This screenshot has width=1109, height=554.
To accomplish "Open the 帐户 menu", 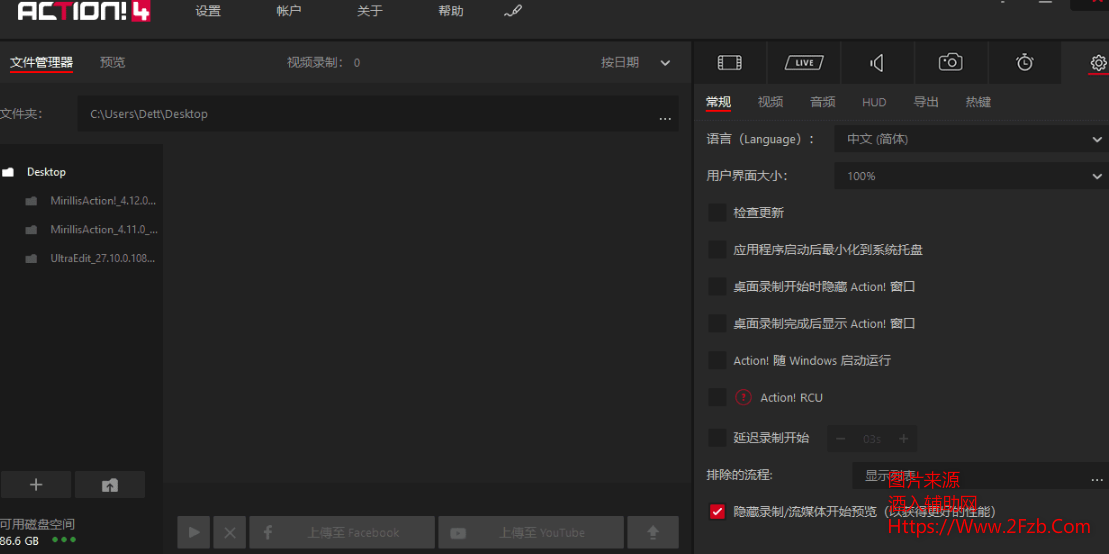I will click(289, 11).
